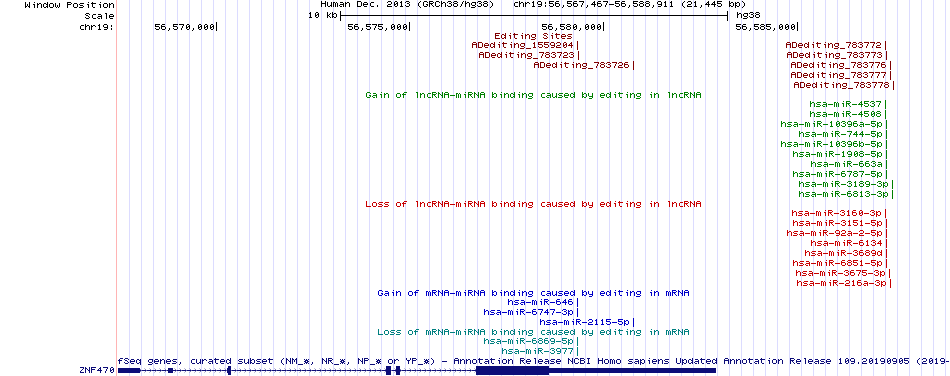Open the Loss of lncRNA-miRNA binding track title
This screenshot has width=950, height=376.
[x=533, y=204]
